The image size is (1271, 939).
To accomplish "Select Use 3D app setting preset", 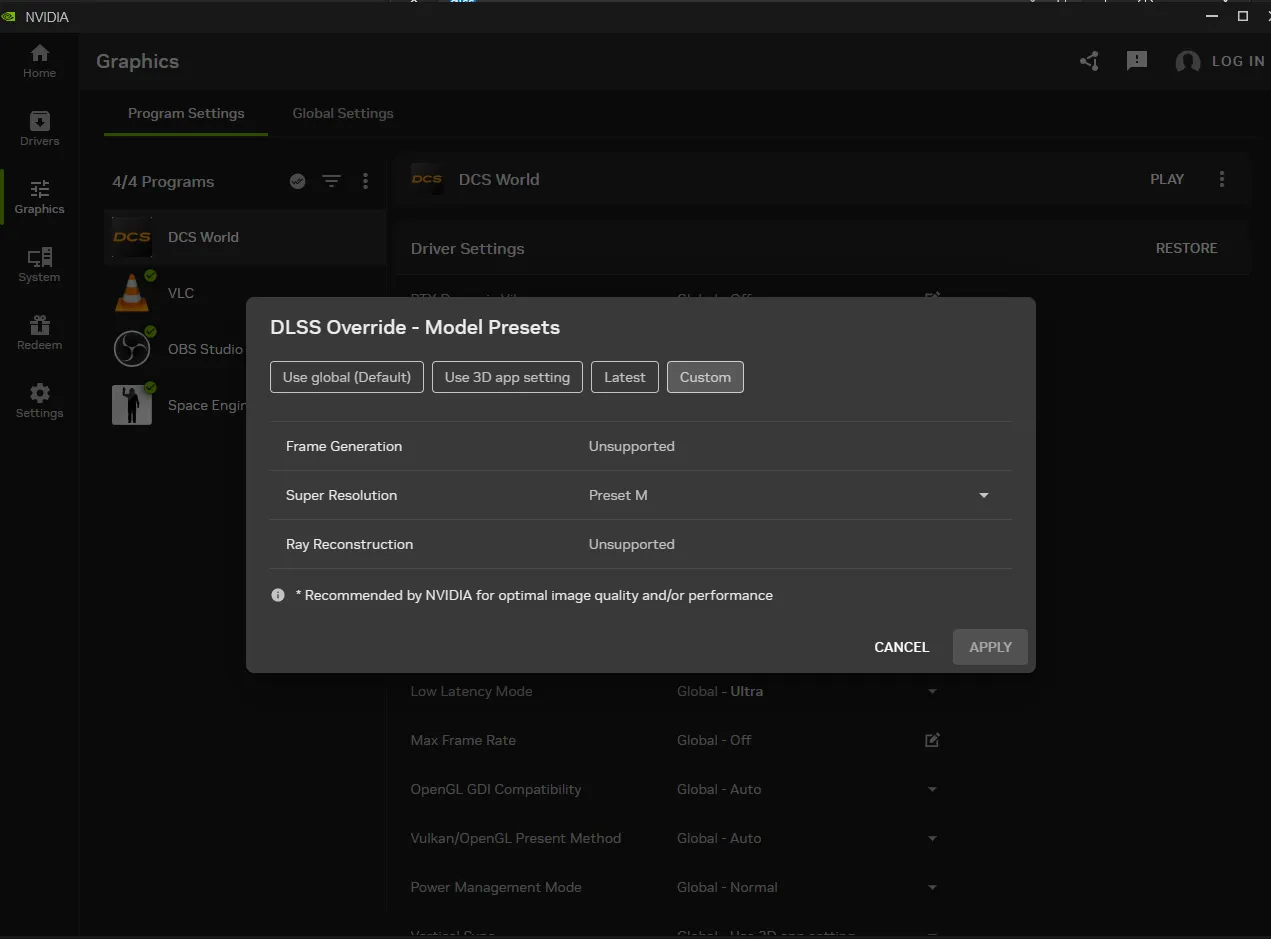I will point(507,377).
